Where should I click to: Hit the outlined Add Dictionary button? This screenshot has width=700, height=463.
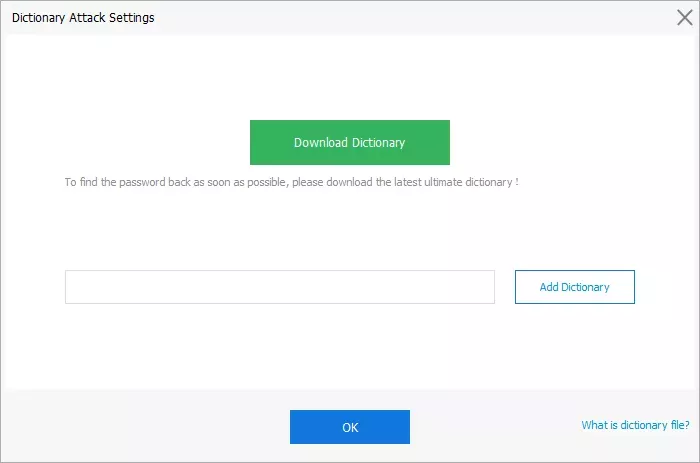pyautogui.click(x=574, y=287)
